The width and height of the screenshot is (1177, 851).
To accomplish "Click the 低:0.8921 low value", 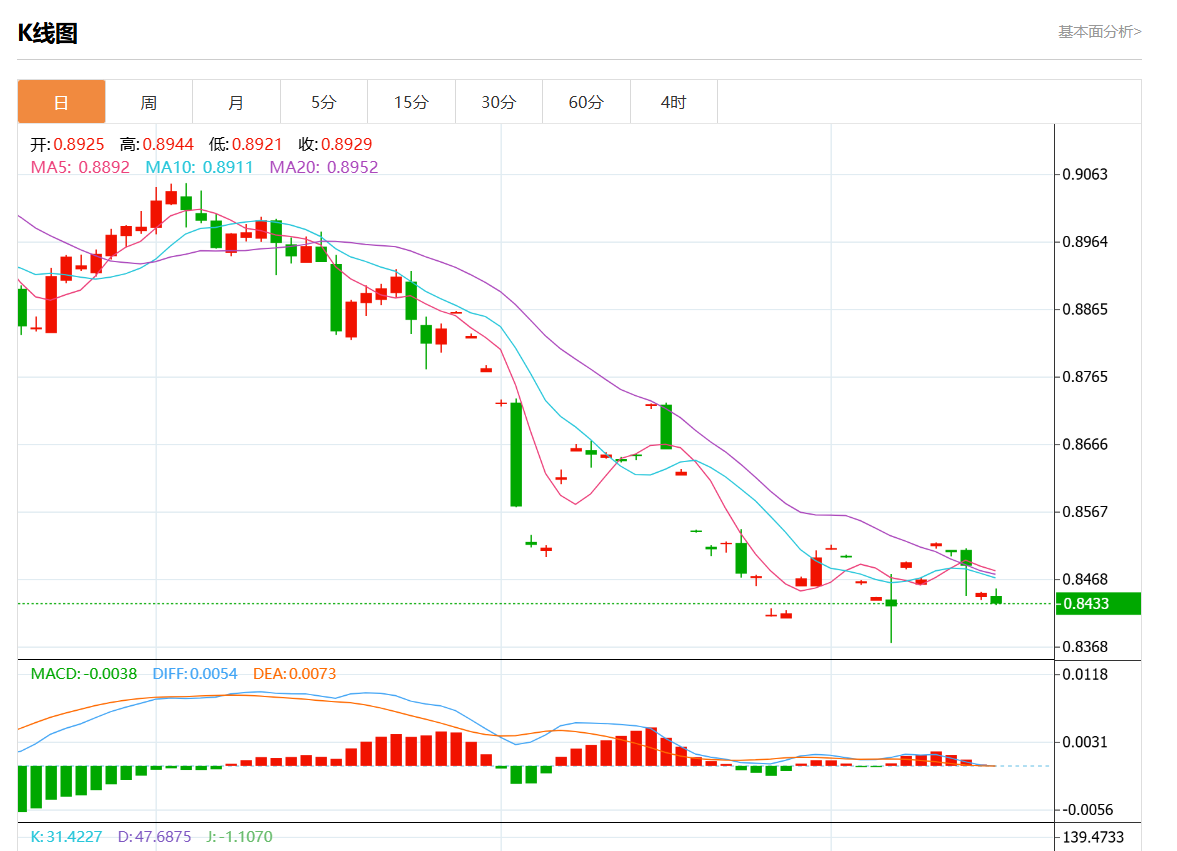I will [245, 144].
